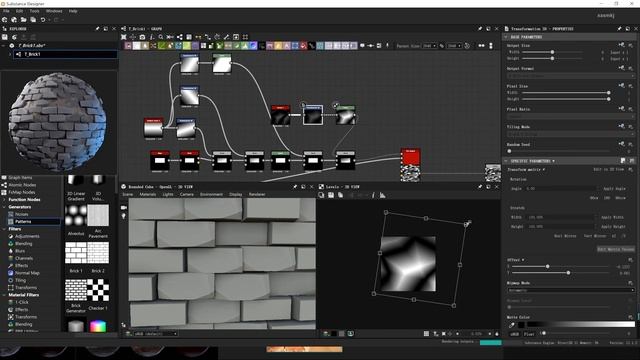This screenshot has height=360, width=640.
Task: Open the File menu
Action: coord(6,11)
